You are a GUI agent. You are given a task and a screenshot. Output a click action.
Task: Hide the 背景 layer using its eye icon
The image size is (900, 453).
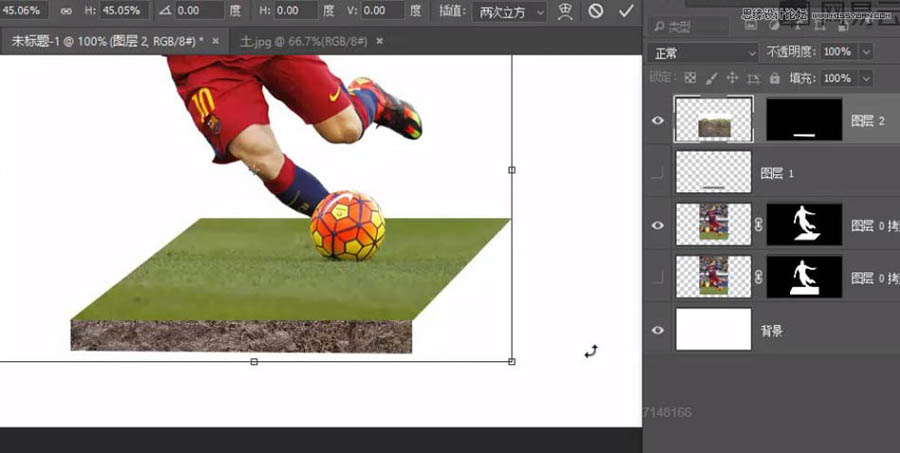pos(657,329)
